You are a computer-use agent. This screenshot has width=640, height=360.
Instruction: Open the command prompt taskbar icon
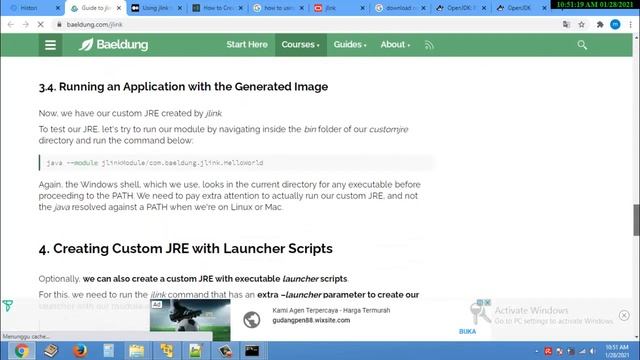pyautogui.click(x=252, y=351)
